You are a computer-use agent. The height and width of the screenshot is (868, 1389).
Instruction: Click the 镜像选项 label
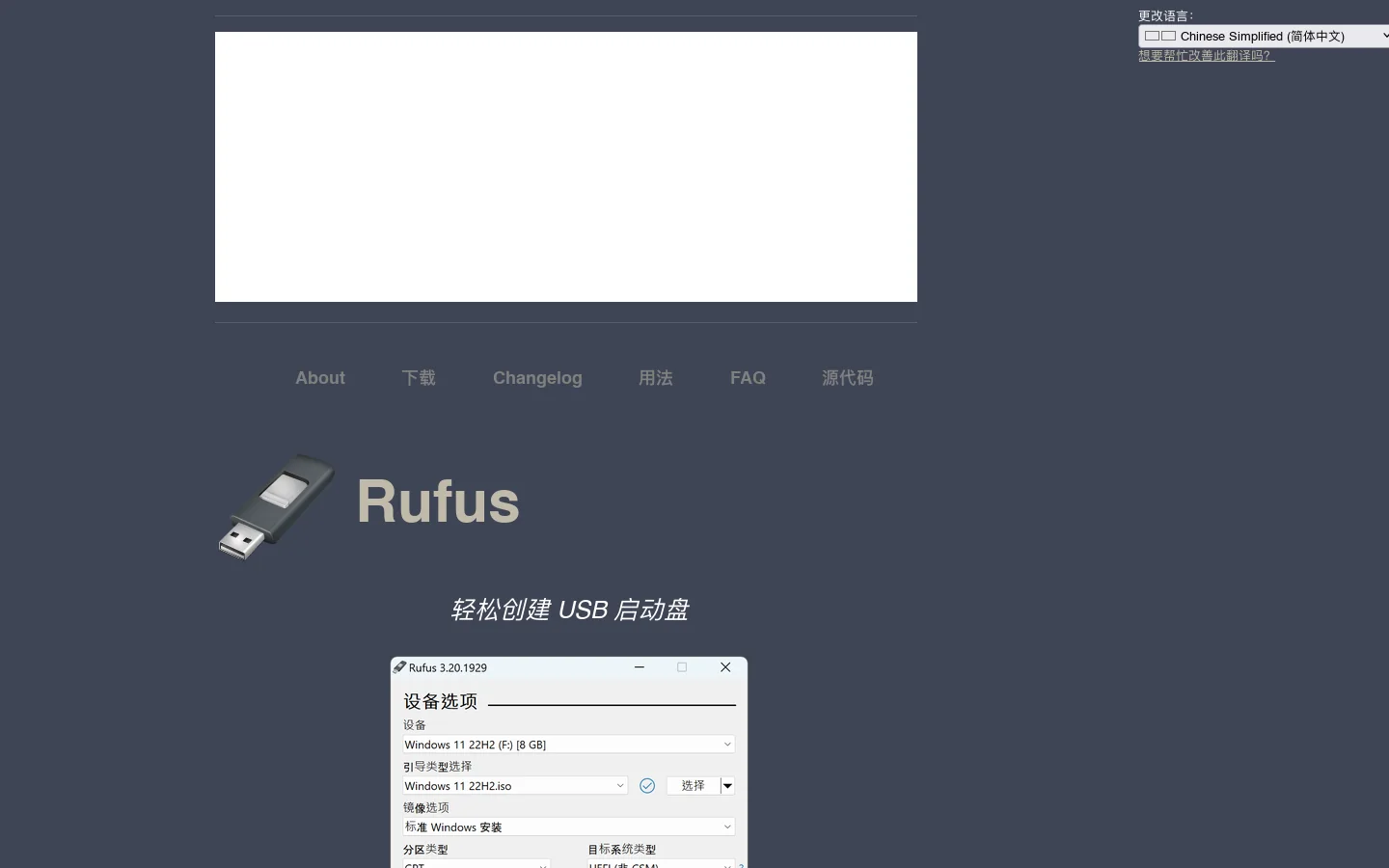(x=426, y=808)
